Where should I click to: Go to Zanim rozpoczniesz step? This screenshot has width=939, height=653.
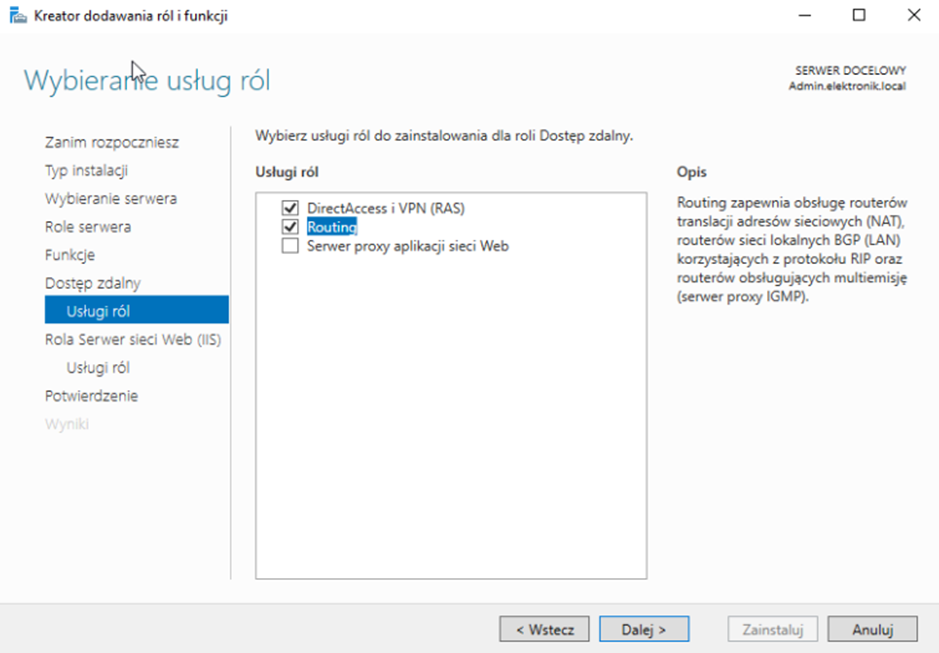[x=112, y=142]
